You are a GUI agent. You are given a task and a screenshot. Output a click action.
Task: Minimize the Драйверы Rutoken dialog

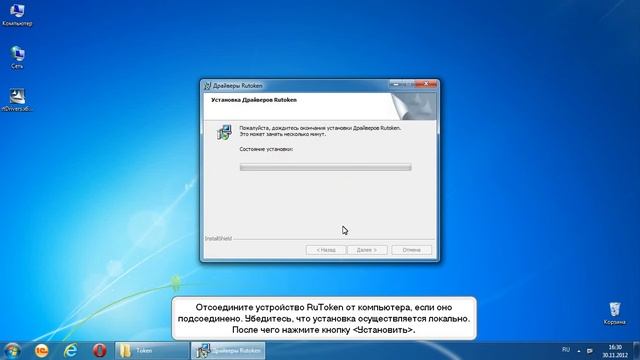[395, 84]
